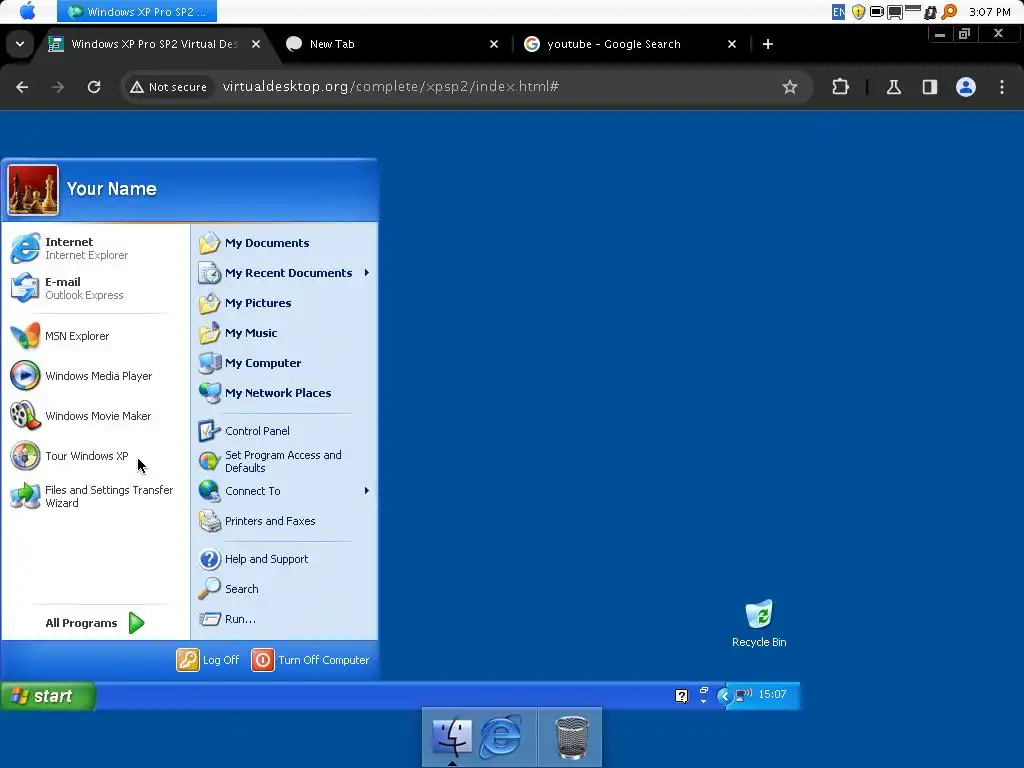This screenshot has height=768, width=1024.
Task: Go back in browser
Action: (22, 87)
